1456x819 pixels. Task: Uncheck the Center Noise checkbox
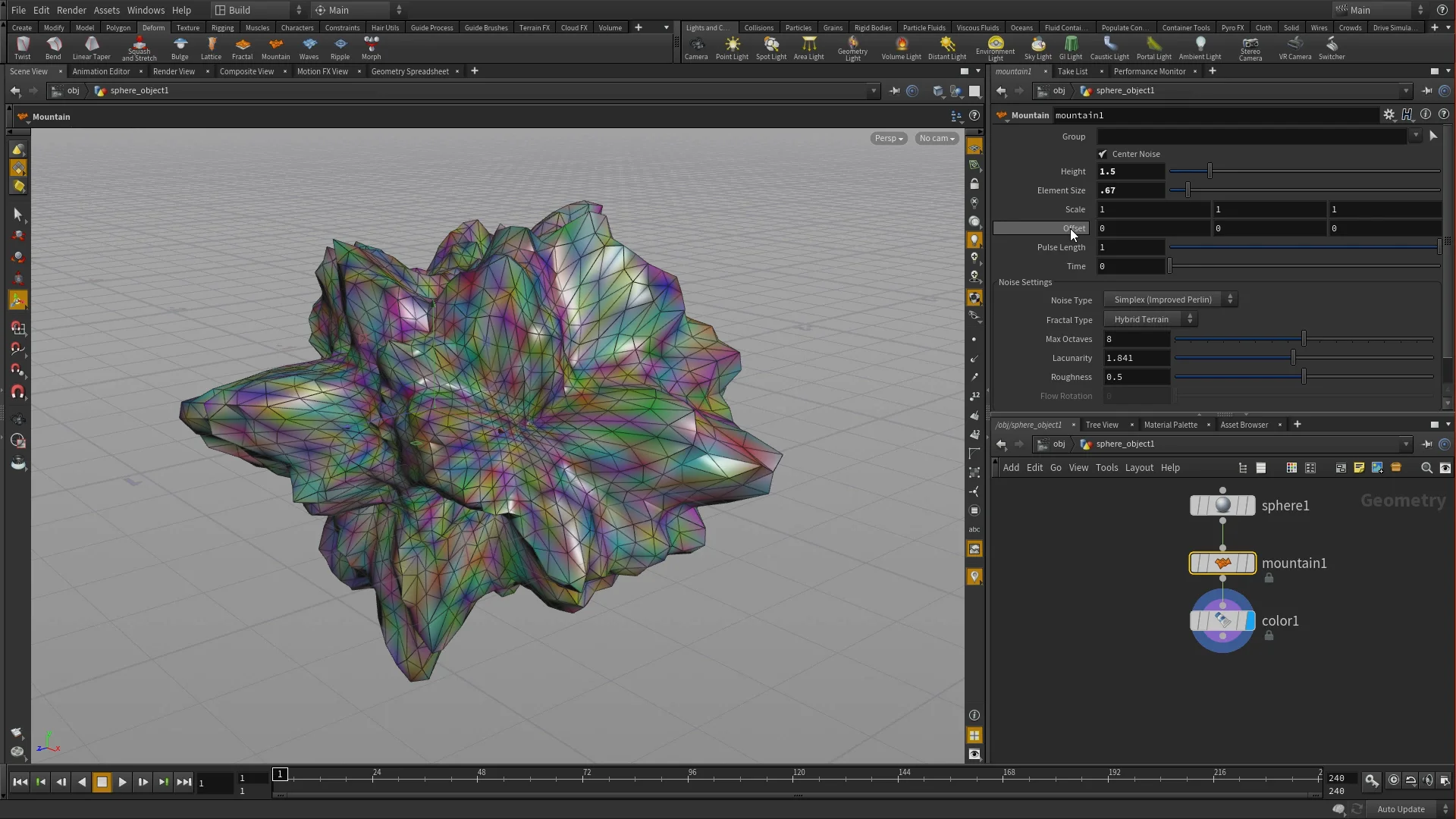tap(1103, 154)
